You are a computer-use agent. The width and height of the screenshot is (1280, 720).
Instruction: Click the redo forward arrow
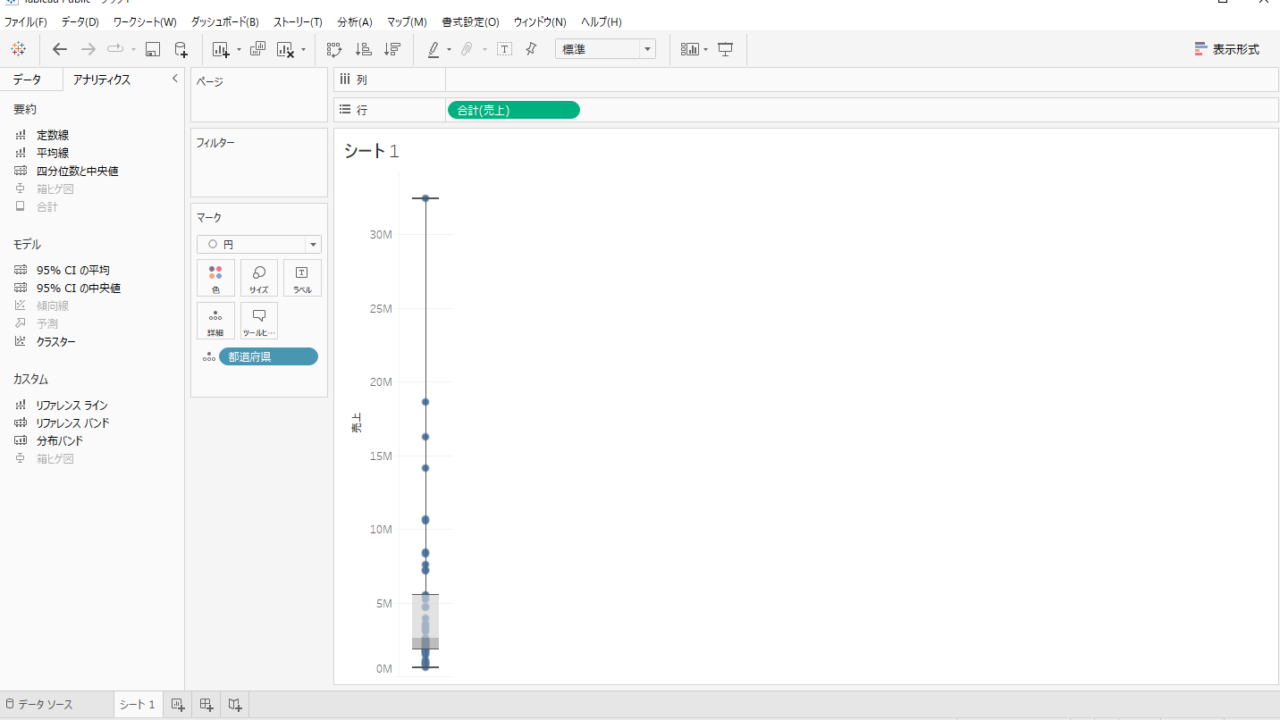pyautogui.click(x=88, y=49)
